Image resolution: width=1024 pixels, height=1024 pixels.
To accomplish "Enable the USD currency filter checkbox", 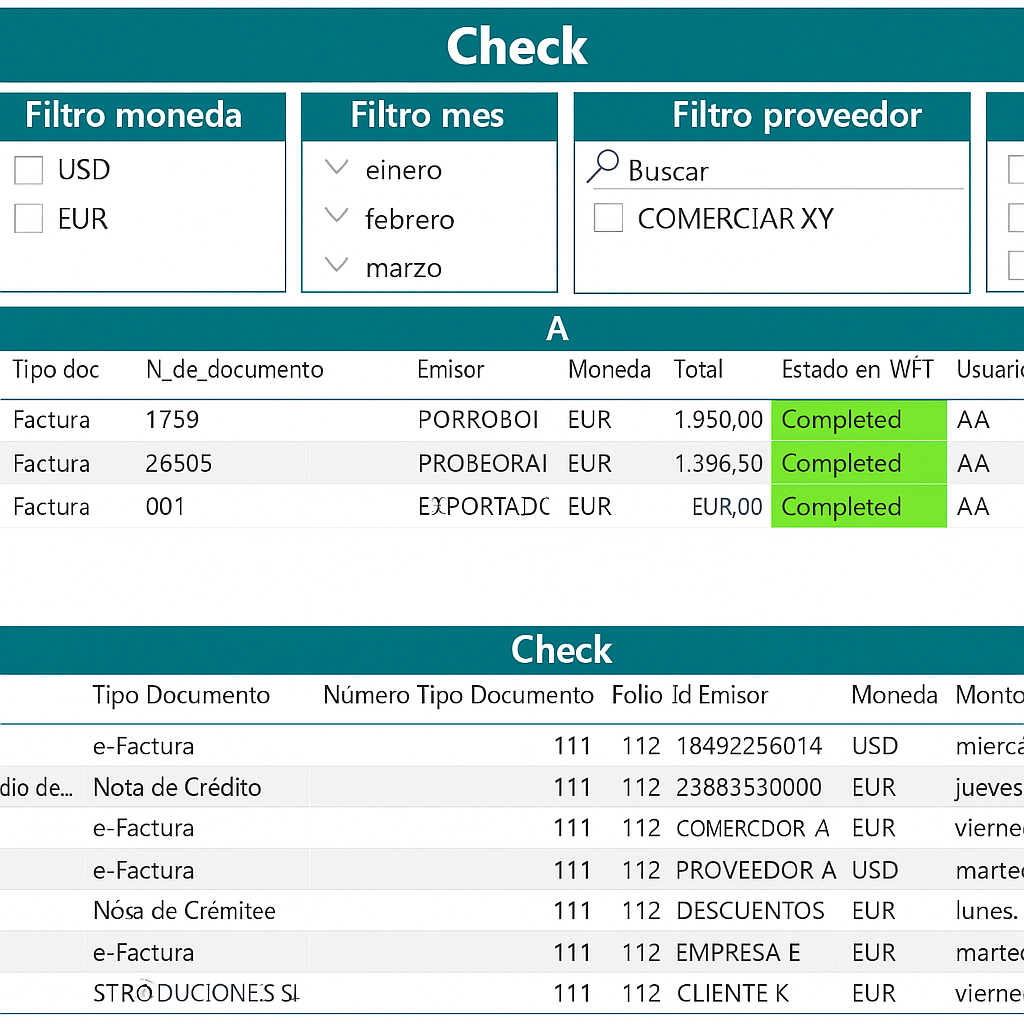I will click(x=27, y=169).
